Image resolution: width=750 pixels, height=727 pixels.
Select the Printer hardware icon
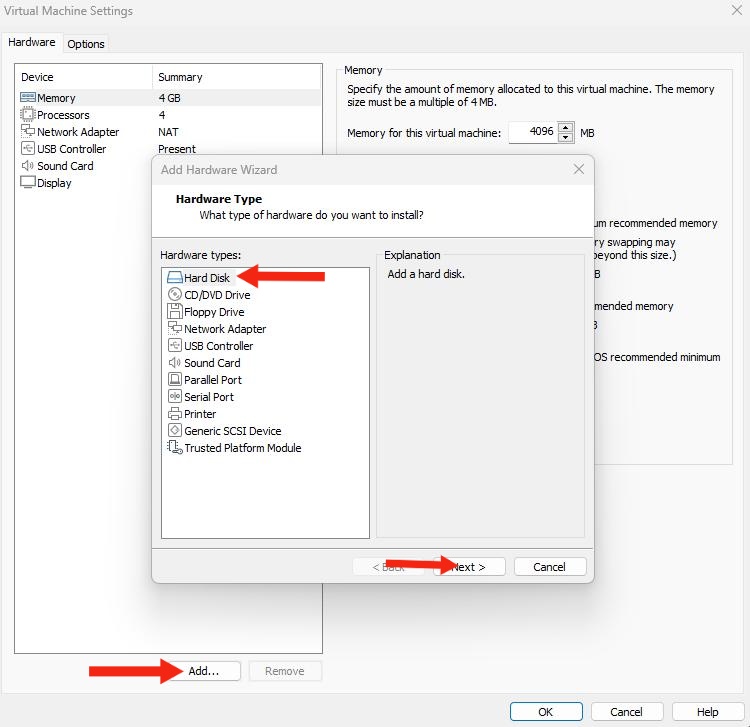[x=175, y=414]
